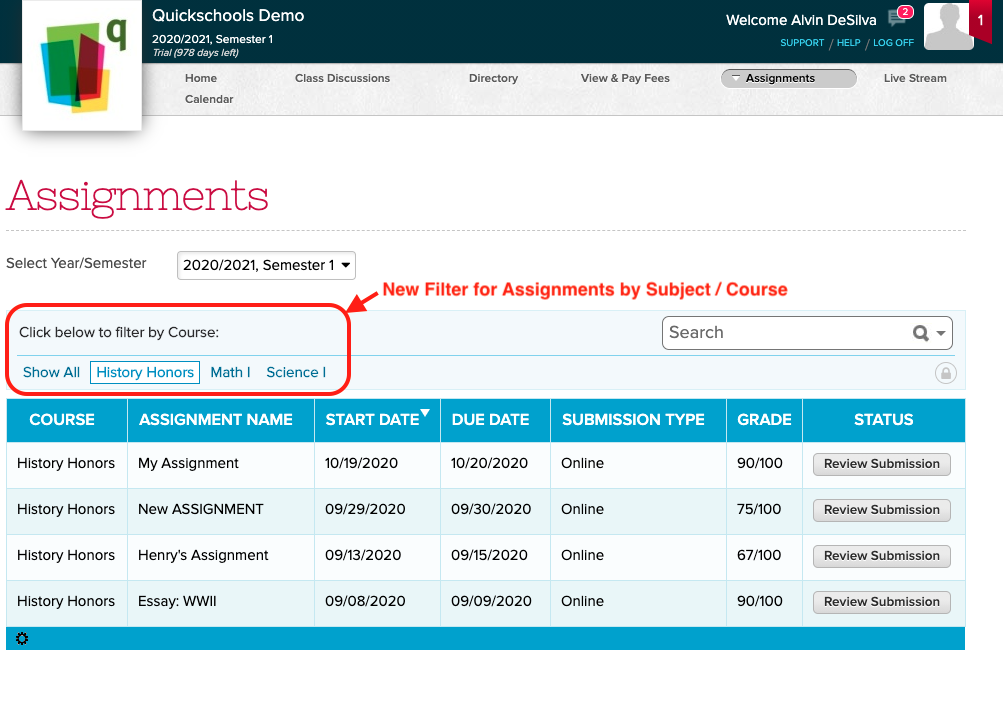Open the Calendar menu
The height and width of the screenshot is (705, 1003).
coord(209,99)
